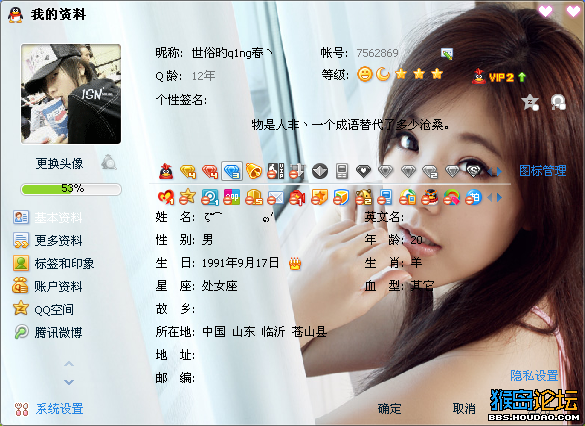The image size is (585, 426).
Task: Open the 更多资料 section
Action: pos(48,240)
